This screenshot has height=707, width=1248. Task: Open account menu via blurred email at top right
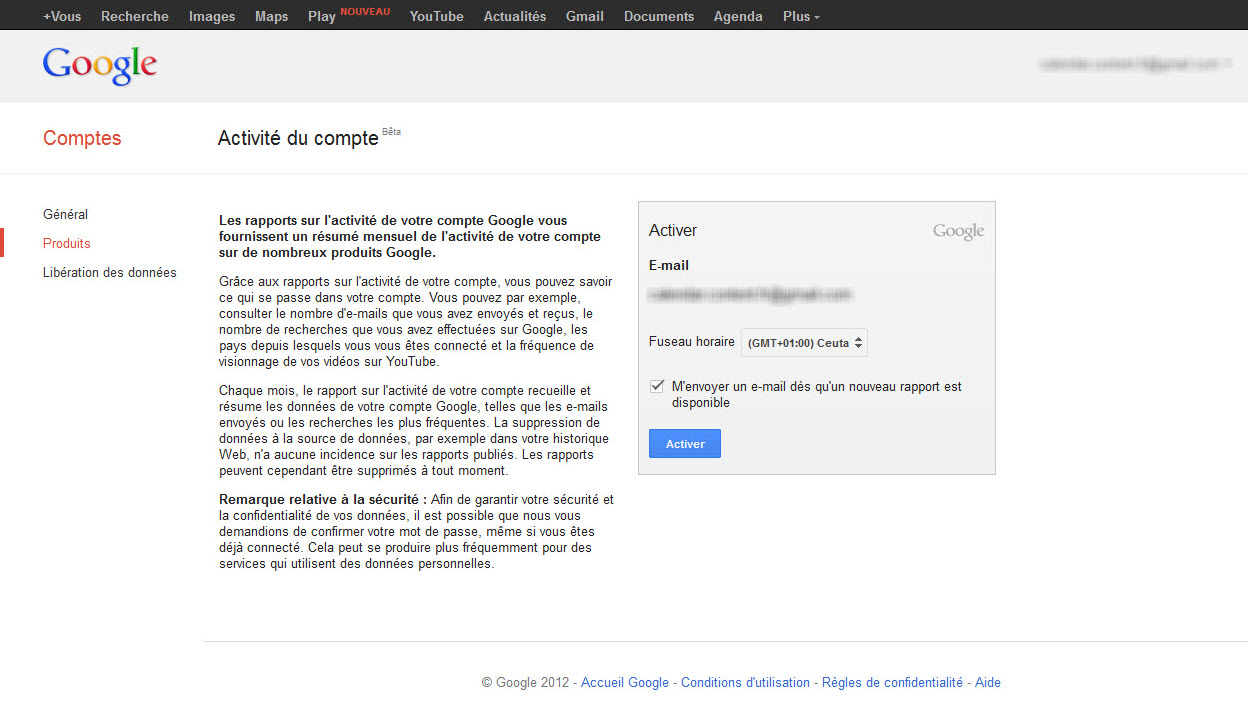pyautogui.click(x=1134, y=64)
